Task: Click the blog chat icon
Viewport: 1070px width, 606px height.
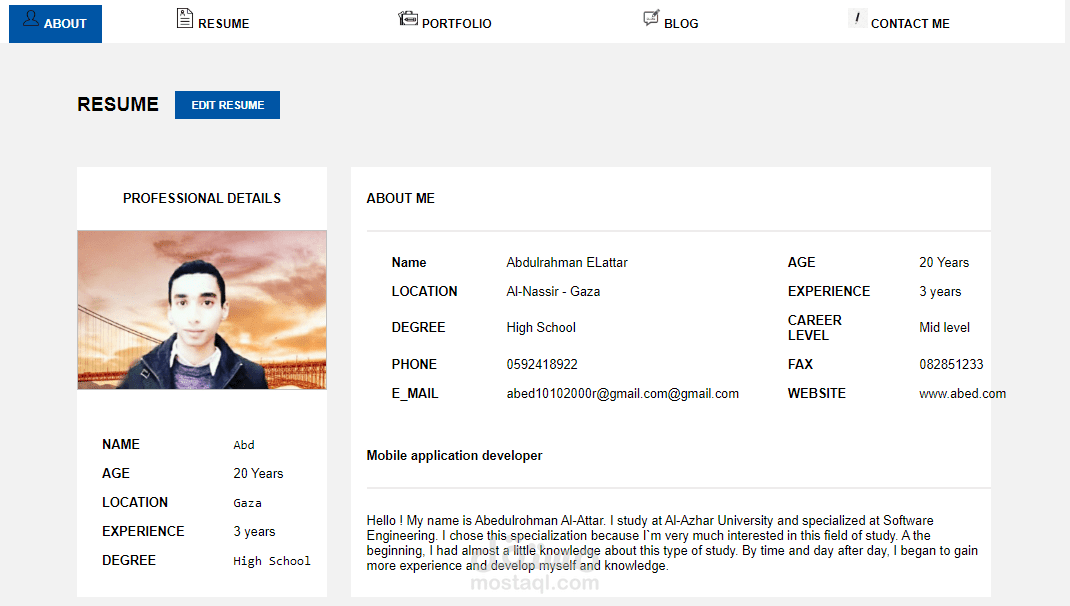Action: pos(652,18)
